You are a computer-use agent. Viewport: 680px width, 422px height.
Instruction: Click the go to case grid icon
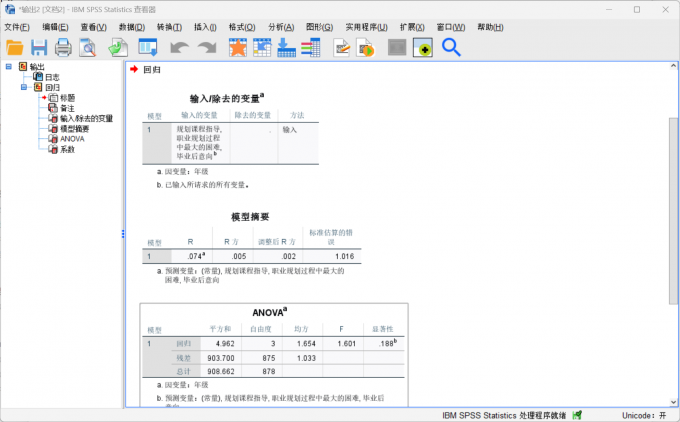[262, 47]
